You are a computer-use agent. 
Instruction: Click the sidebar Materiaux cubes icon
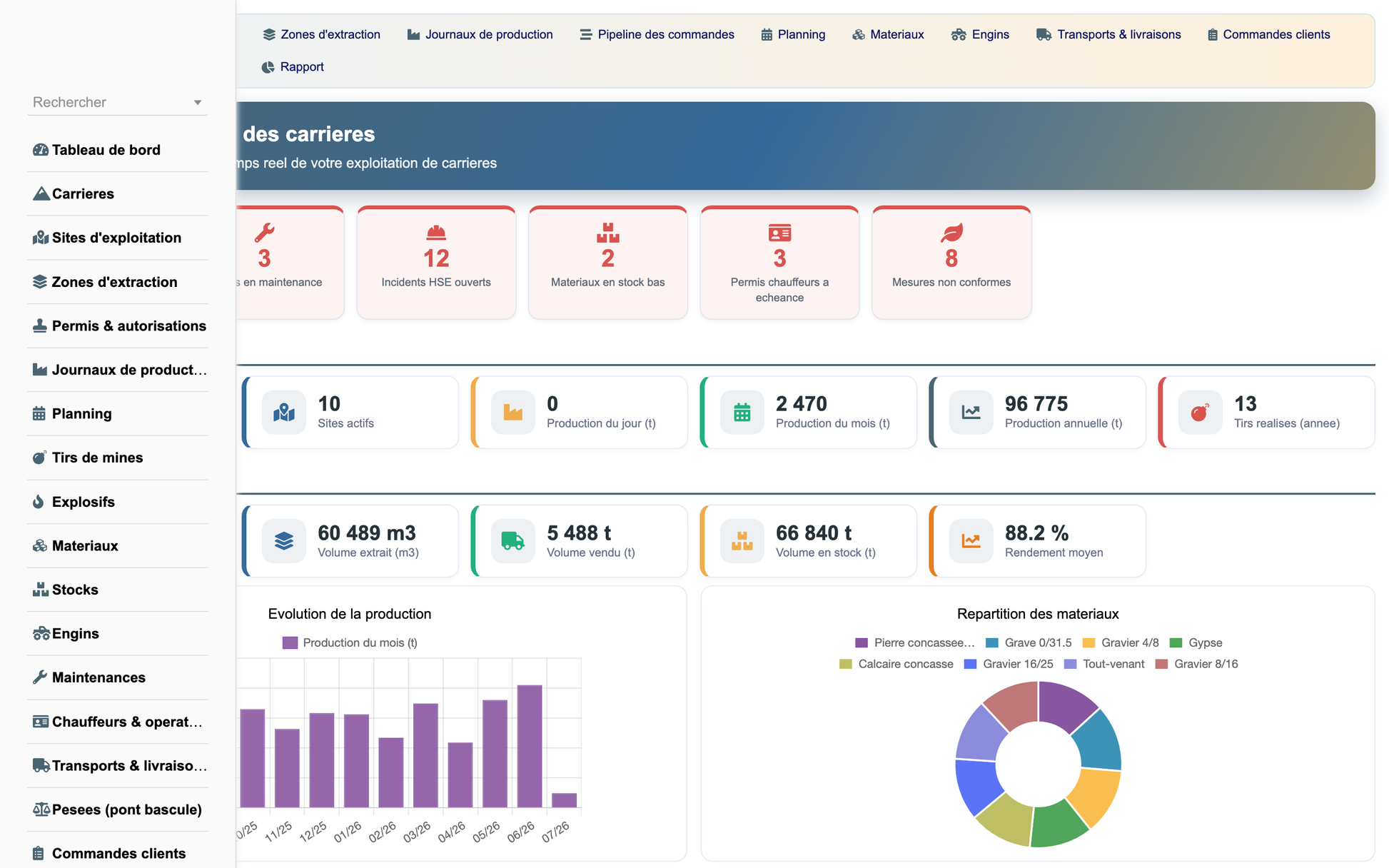click(x=40, y=546)
